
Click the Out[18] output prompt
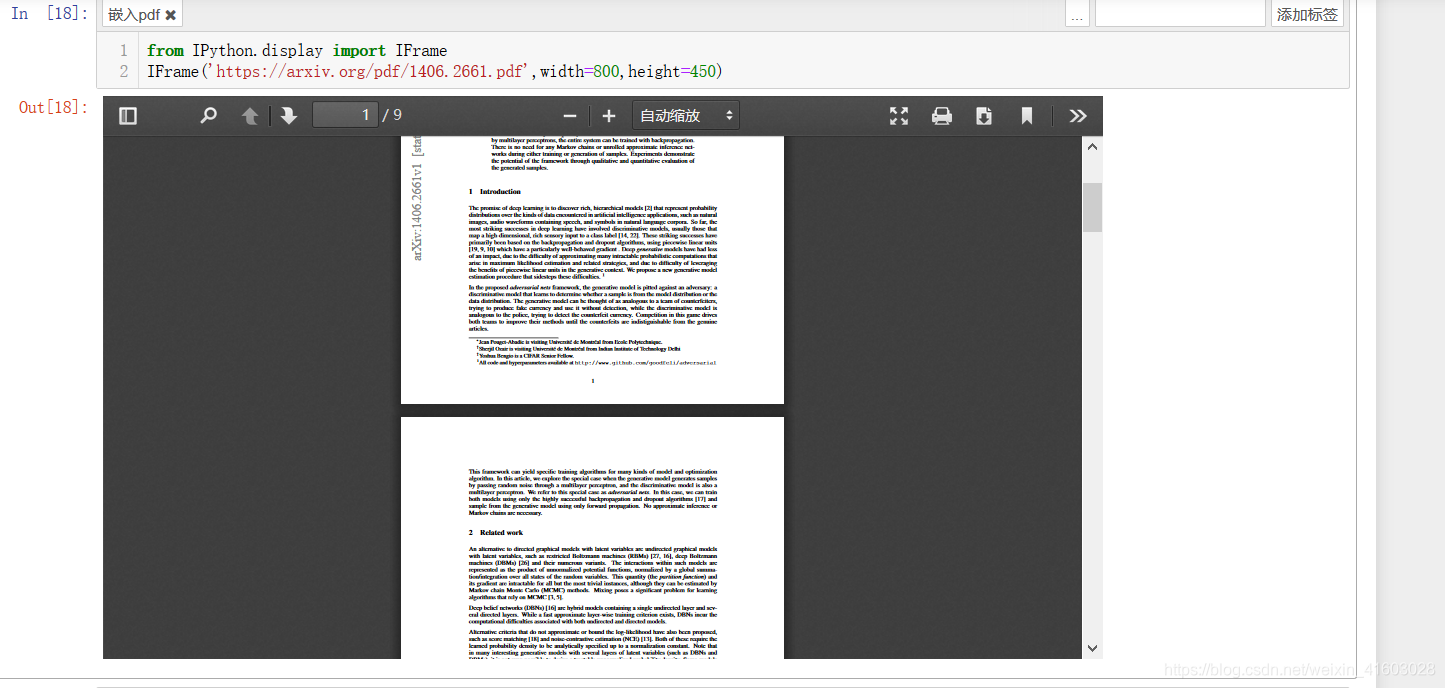[x=54, y=107]
